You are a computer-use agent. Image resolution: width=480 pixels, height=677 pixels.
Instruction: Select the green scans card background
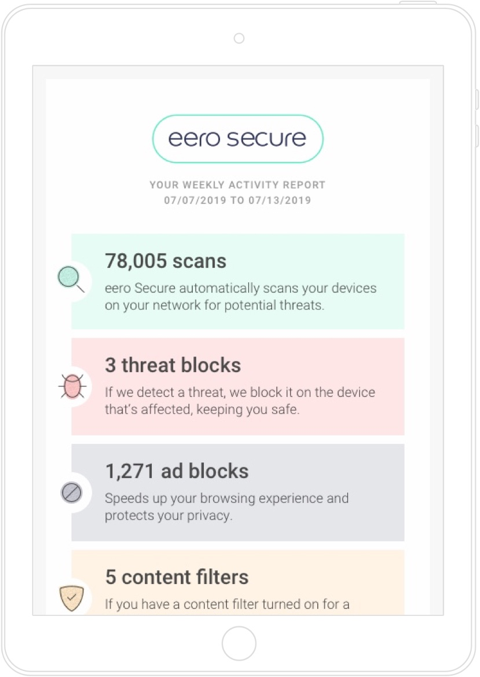pyautogui.click(x=238, y=282)
